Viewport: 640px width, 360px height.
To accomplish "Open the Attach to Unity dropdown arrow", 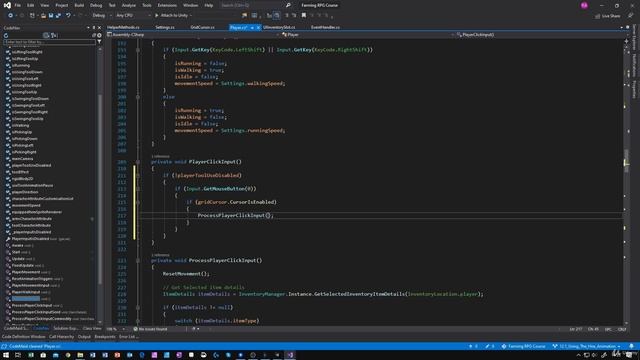I will [191, 16].
